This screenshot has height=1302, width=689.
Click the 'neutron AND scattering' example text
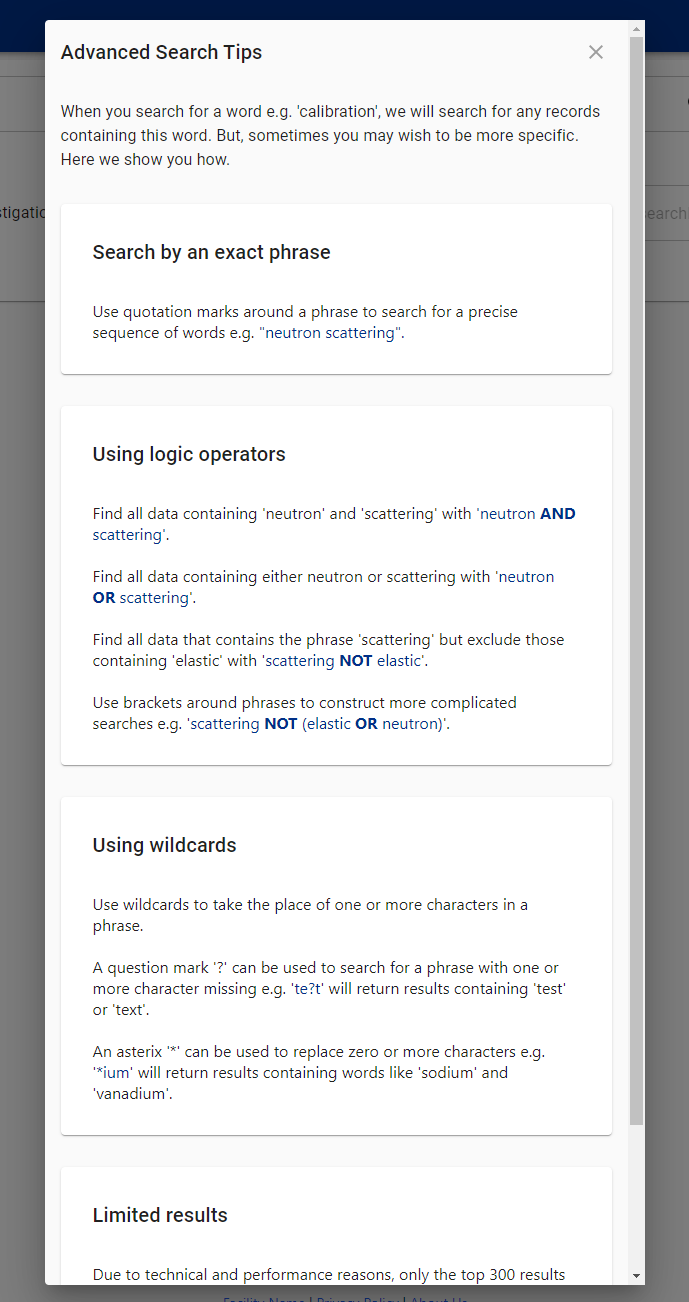click(x=528, y=513)
